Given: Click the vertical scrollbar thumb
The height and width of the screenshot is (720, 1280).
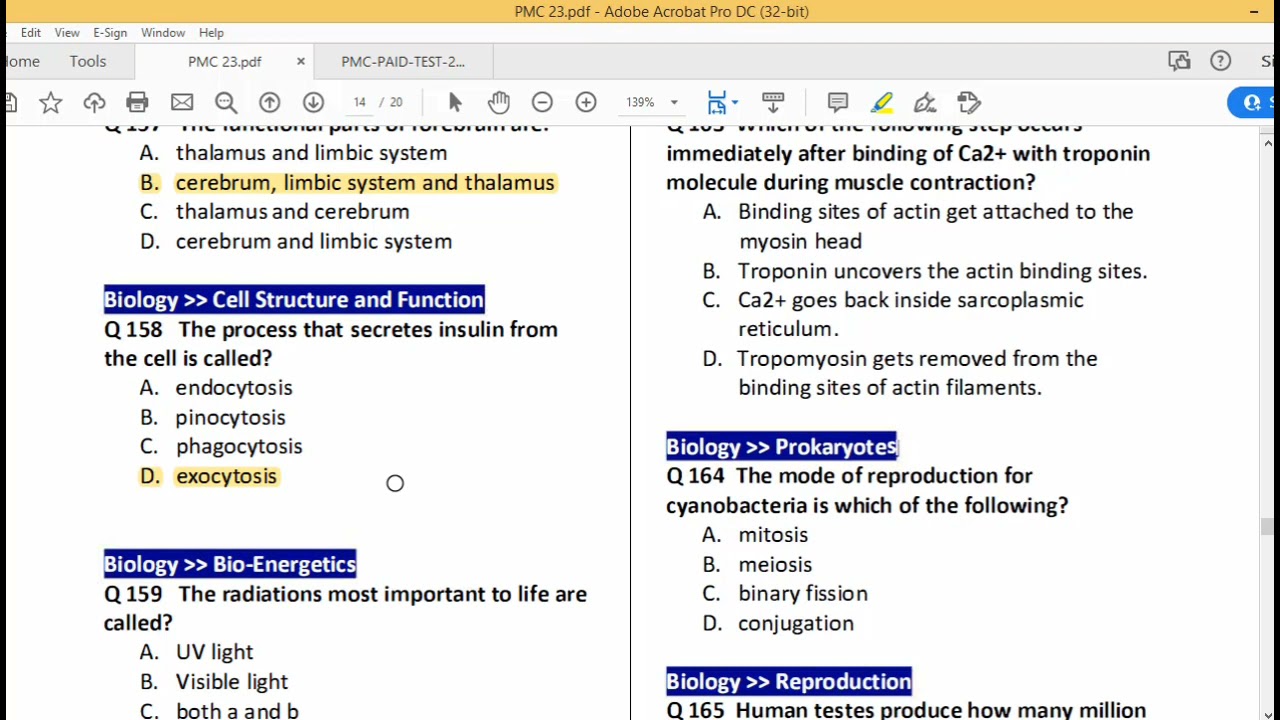Looking at the screenshot, I should 1267,527.
